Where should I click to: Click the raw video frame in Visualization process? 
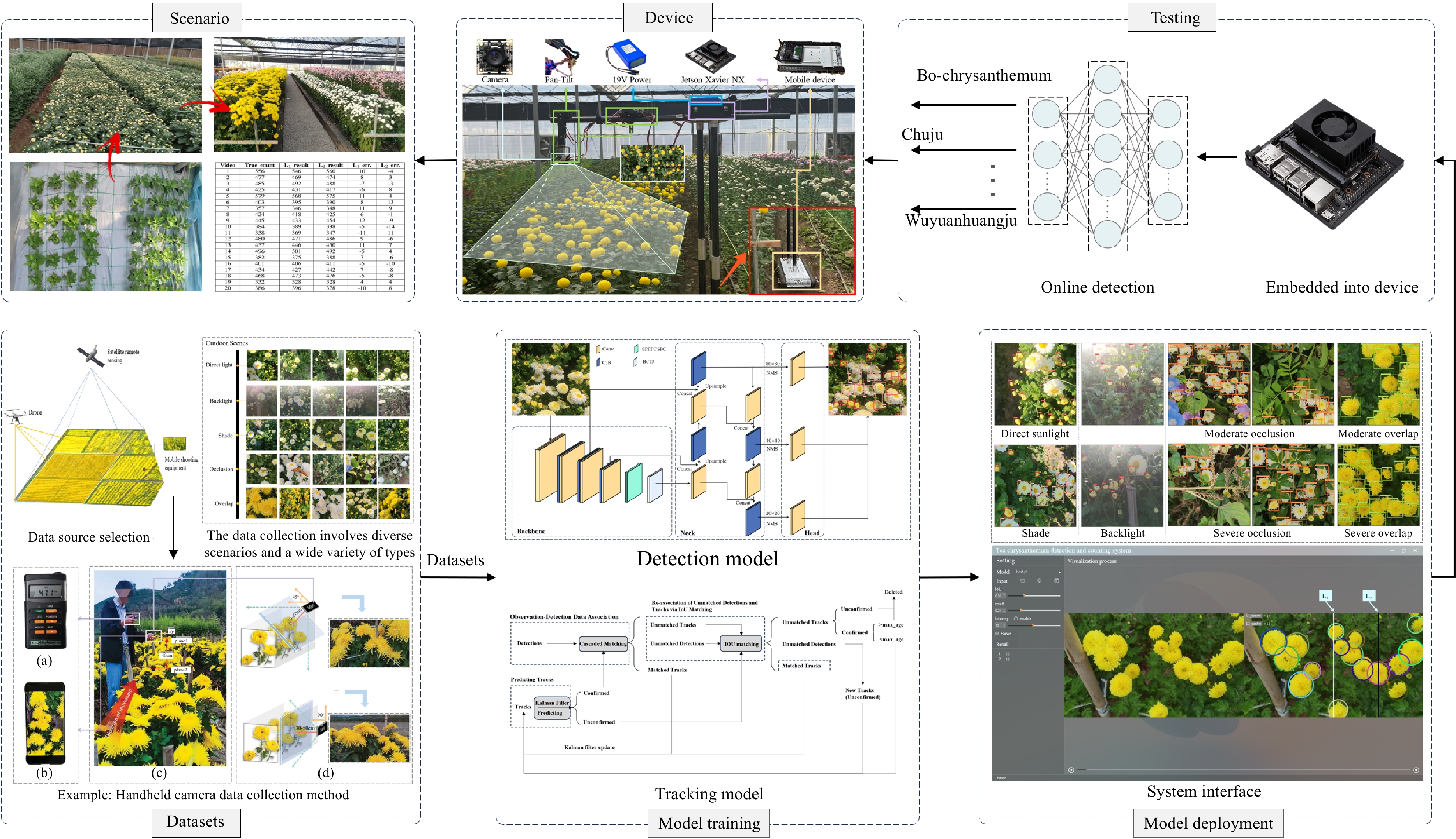1154,665
